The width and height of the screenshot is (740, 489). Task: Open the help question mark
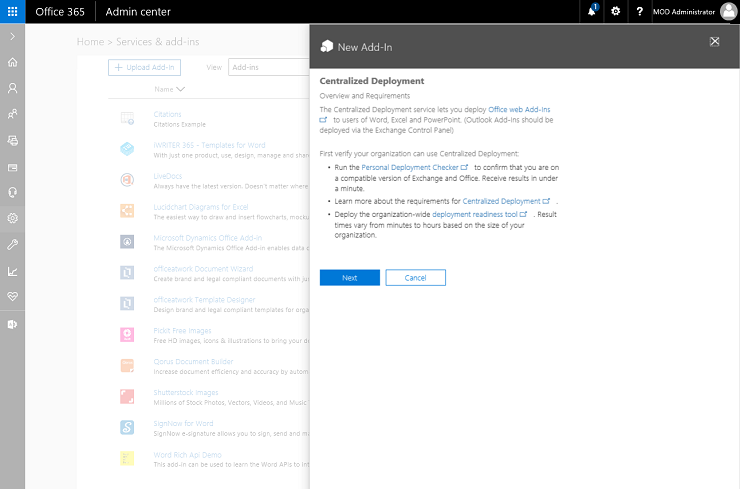639,11
